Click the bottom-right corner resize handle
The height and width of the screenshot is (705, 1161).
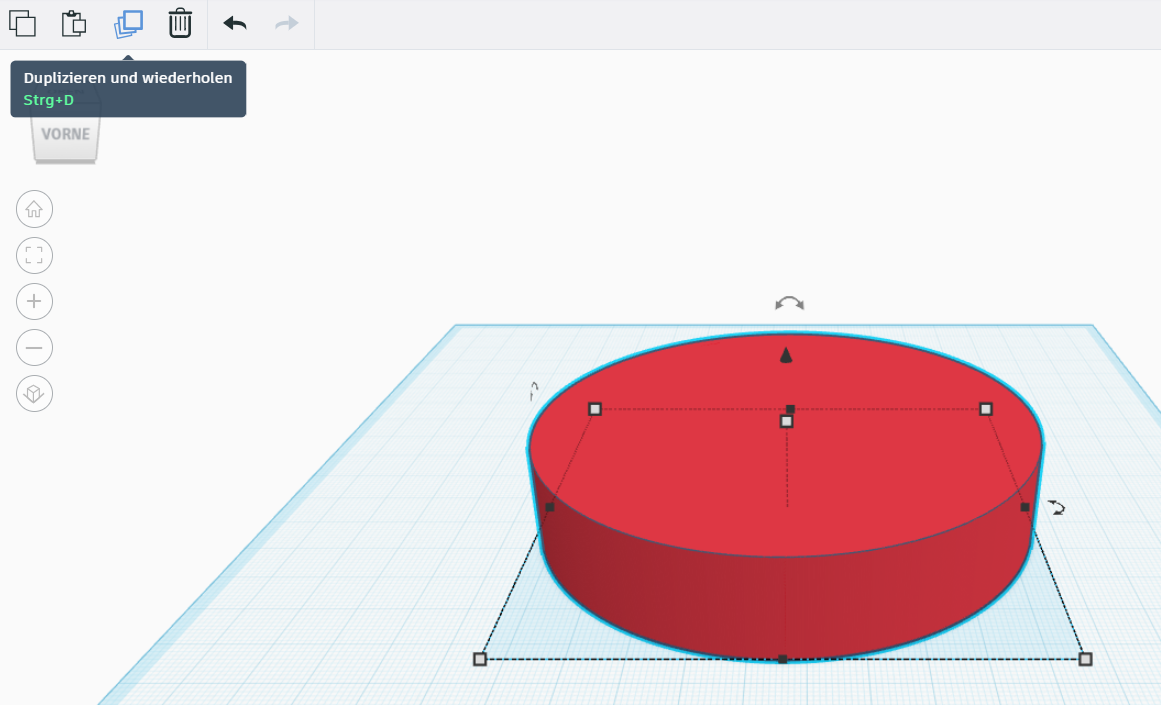pos(1085,659)
